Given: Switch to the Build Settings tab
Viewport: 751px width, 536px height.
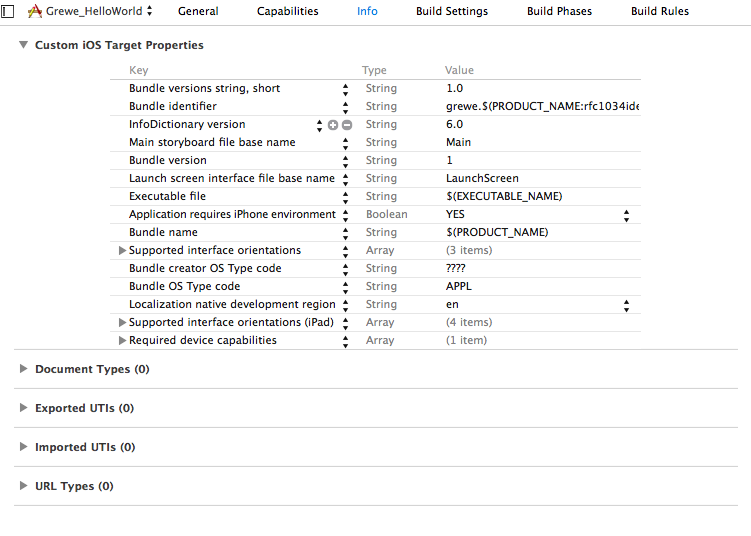Looking at the screenshot, I should 453,11.
